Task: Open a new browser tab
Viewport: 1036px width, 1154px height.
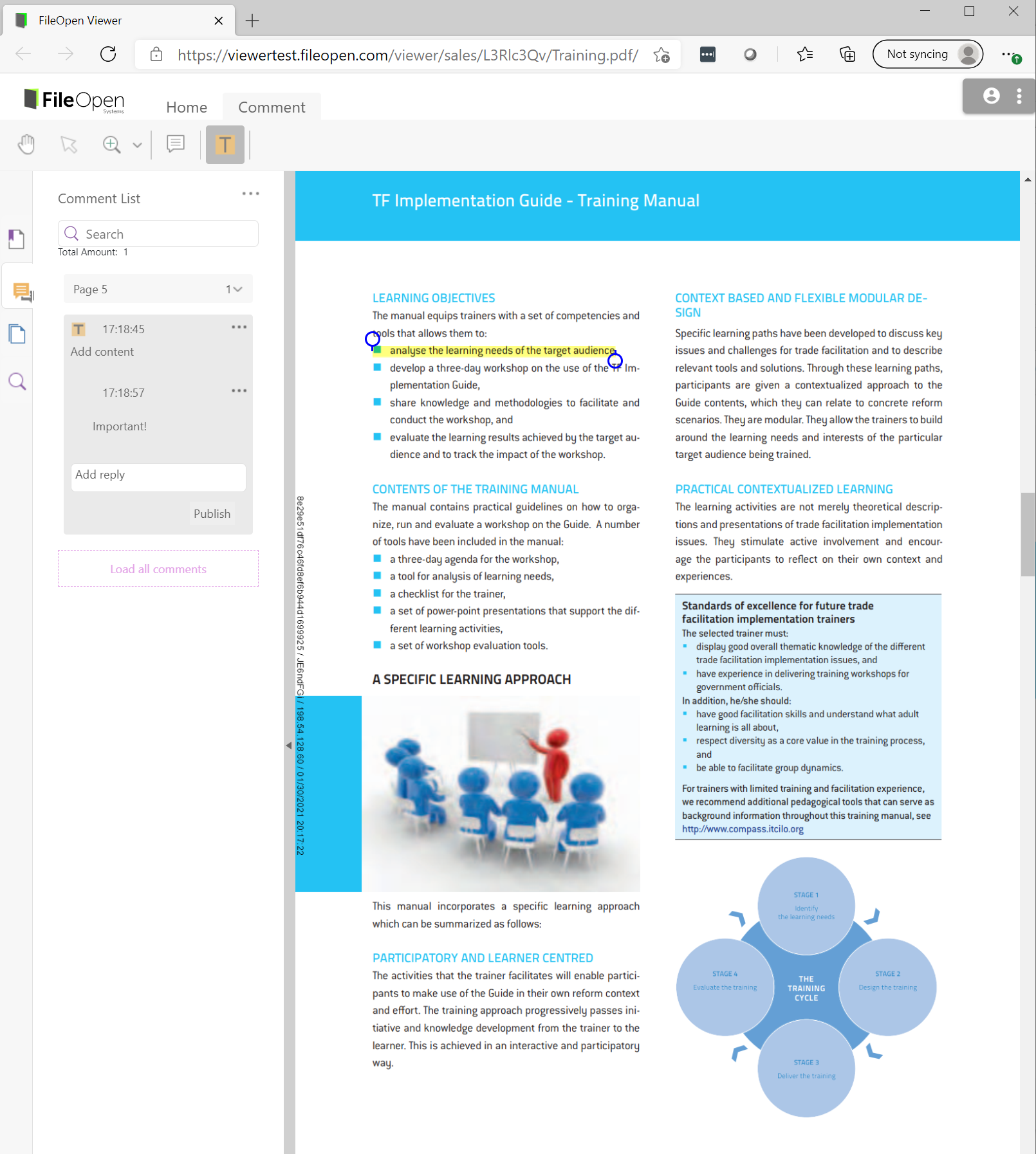Action: (x=252, y=21)
